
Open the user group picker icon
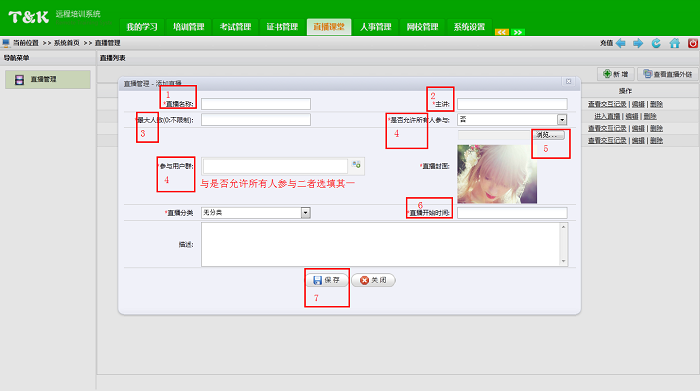(x=356, y=165)
